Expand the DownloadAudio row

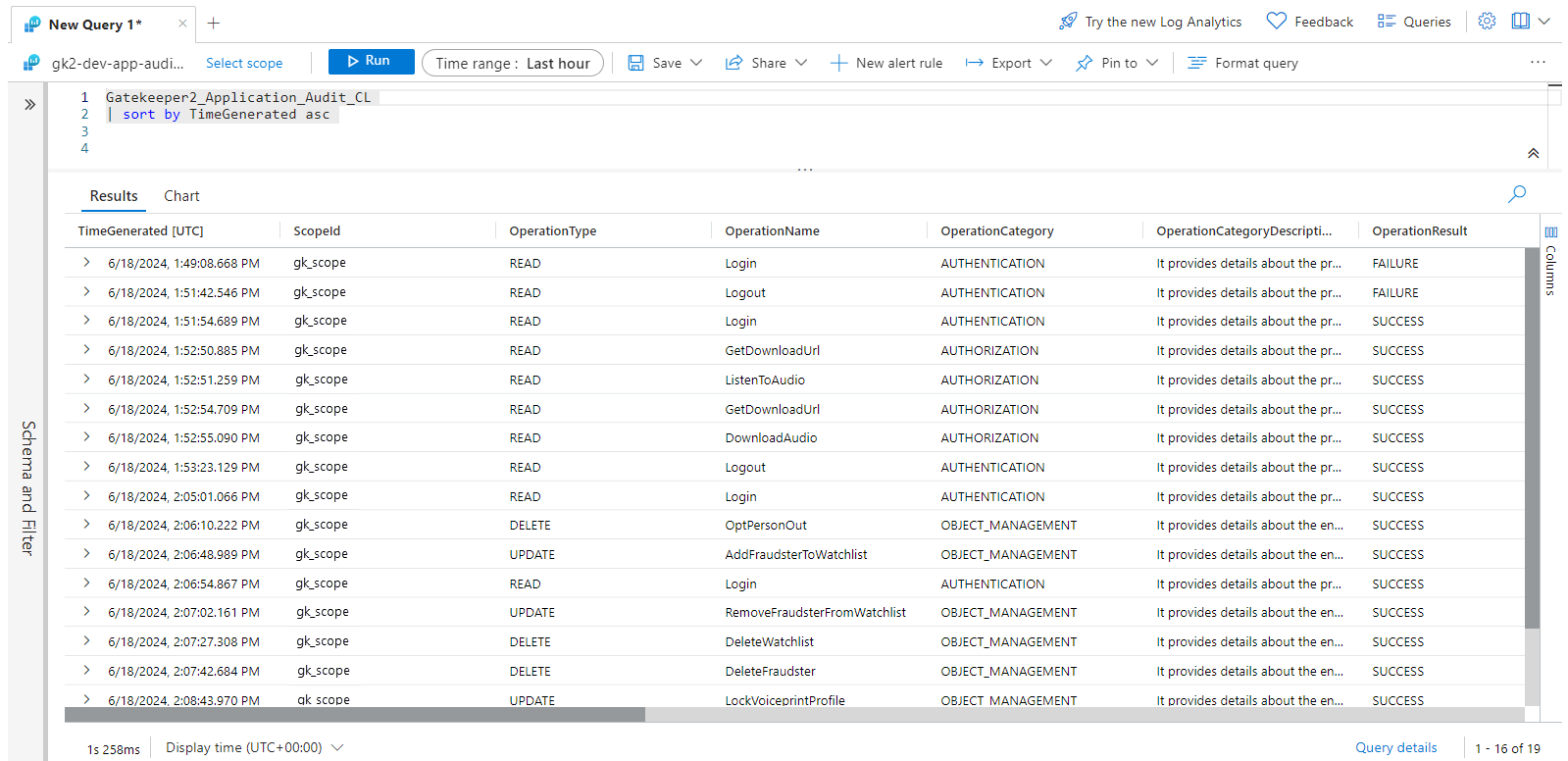86,436
